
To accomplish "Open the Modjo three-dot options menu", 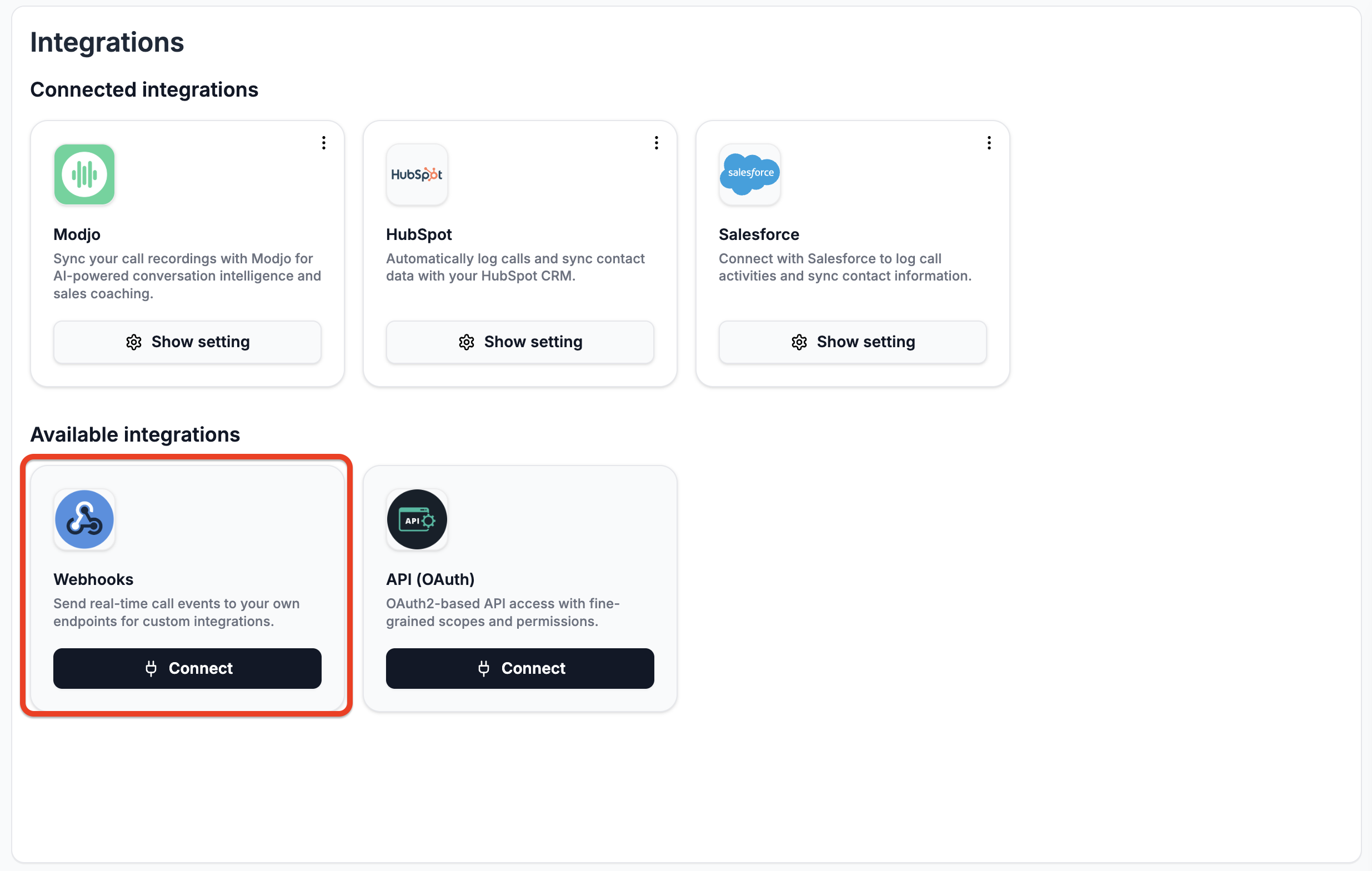I will (x=324, y=143).
